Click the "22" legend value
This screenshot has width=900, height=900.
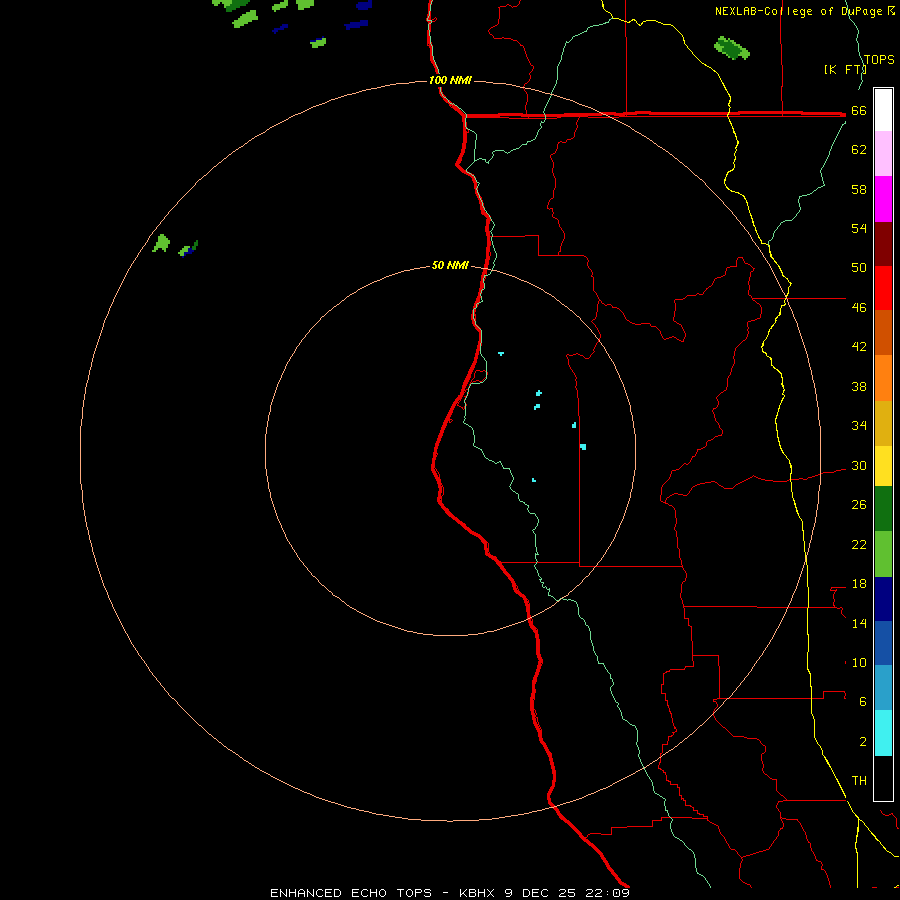[859, 545]
